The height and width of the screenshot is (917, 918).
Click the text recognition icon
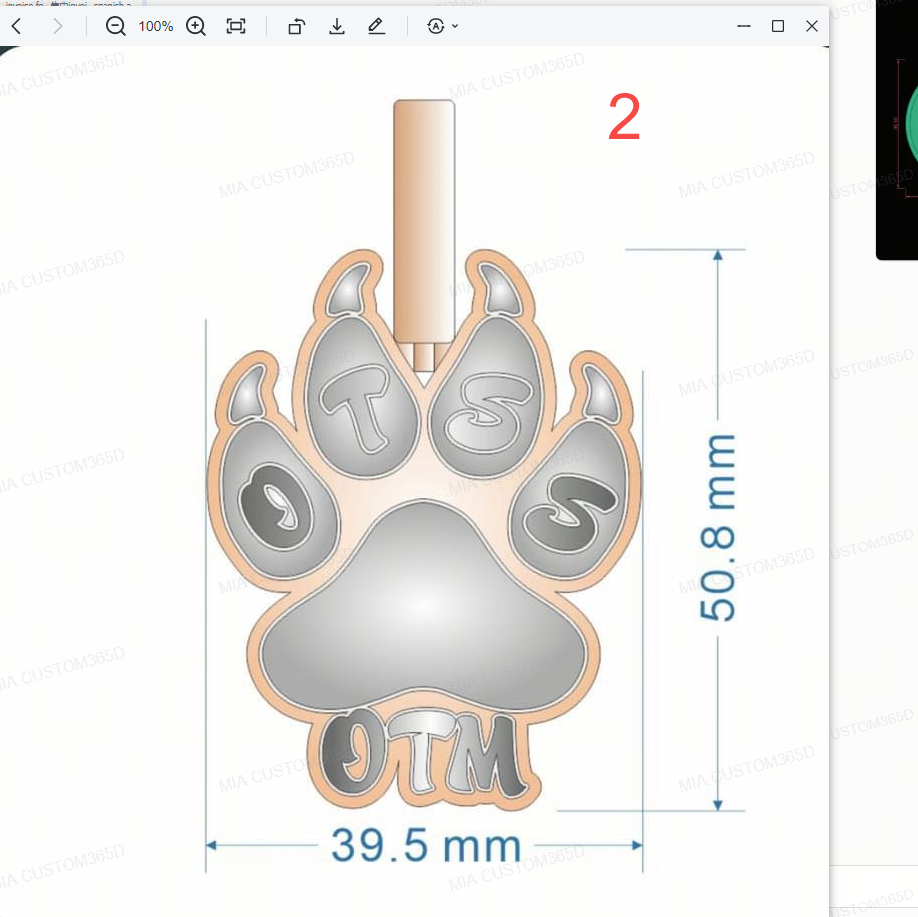pyautogui.click(x=435, y=26)
